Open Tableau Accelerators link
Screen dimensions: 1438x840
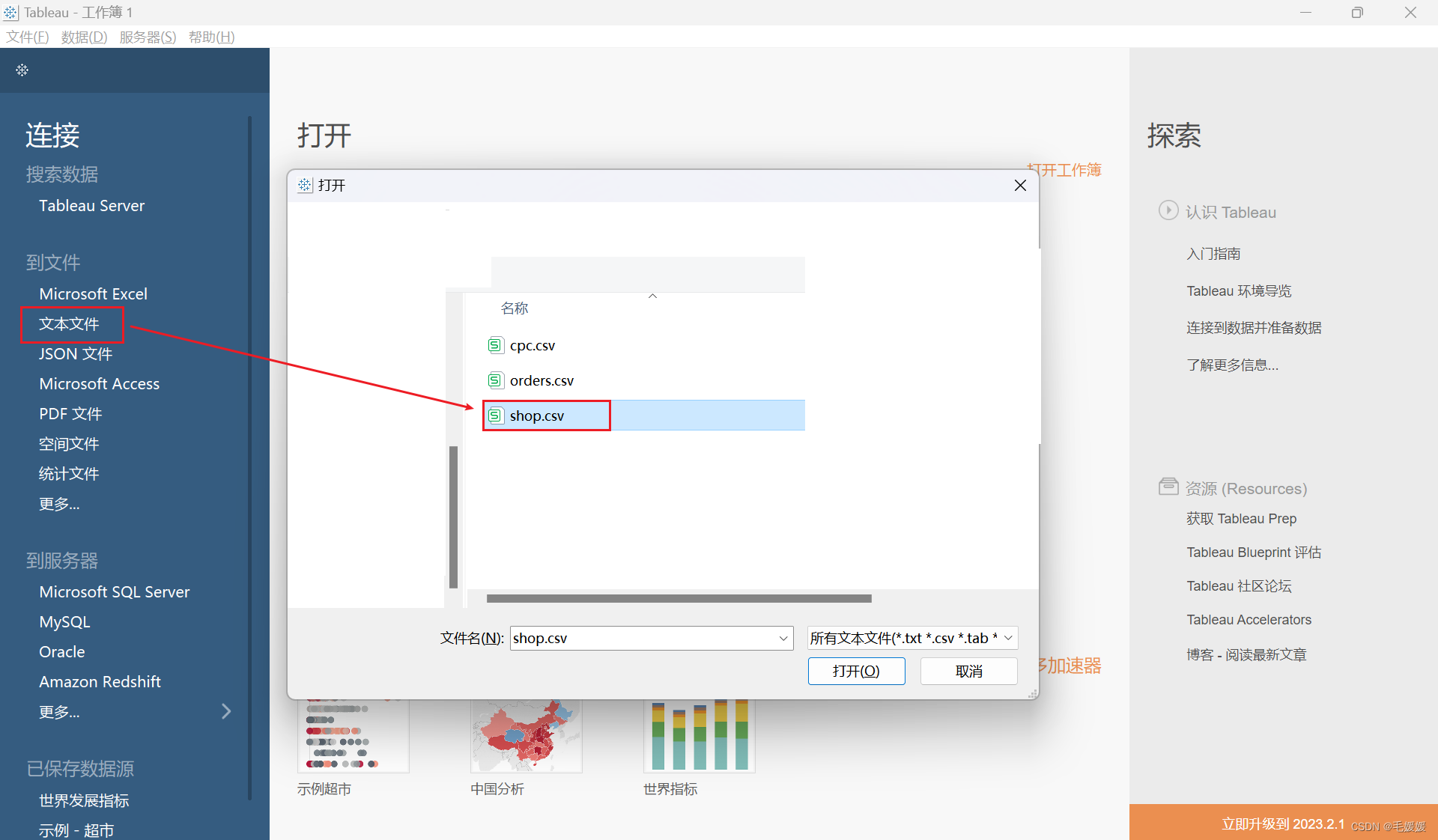[x=1249, y=619]
